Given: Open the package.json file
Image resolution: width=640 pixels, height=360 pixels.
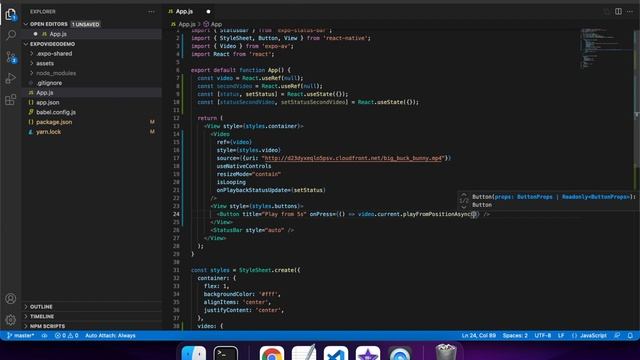Looking at the screenshot, I should coord(54,122).
